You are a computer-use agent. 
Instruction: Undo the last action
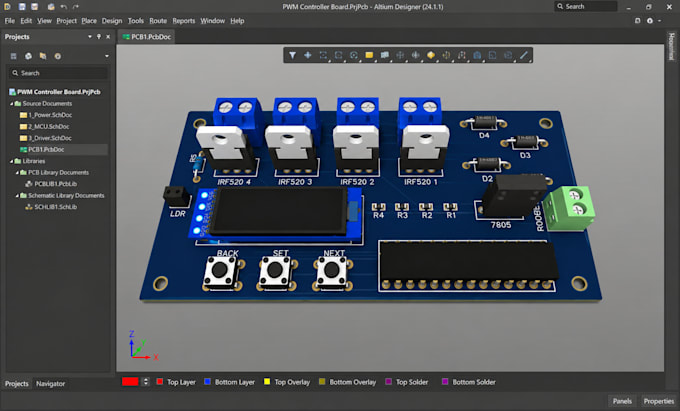tap(64, 7)
